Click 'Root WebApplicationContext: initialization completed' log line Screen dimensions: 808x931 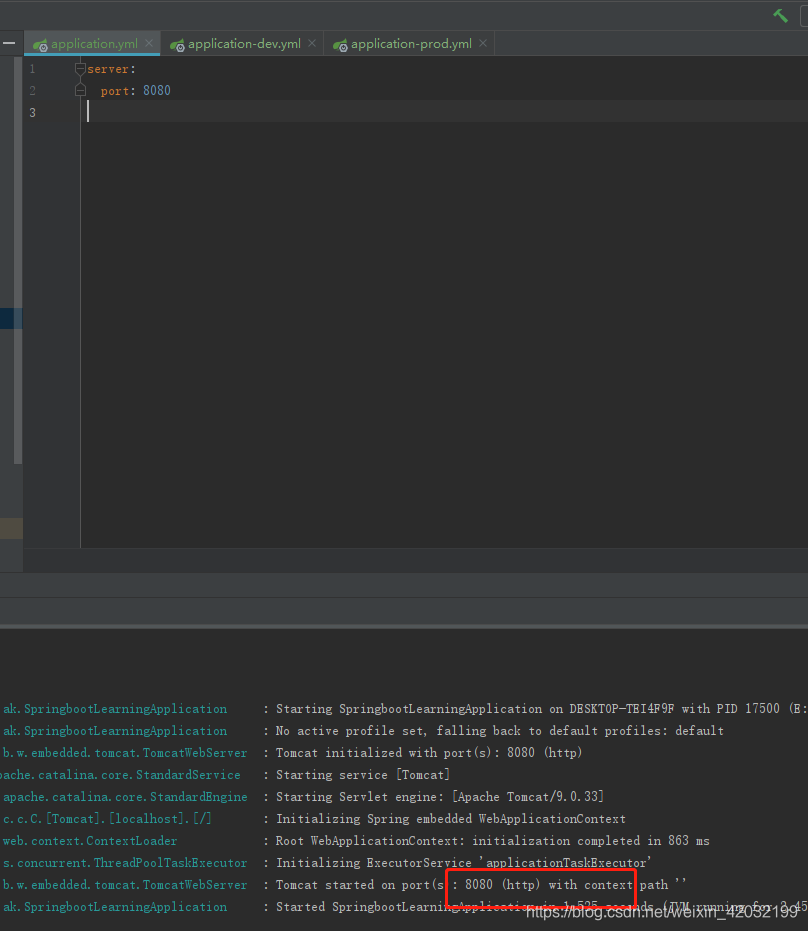pyautogui.click(x=493, y=841)
